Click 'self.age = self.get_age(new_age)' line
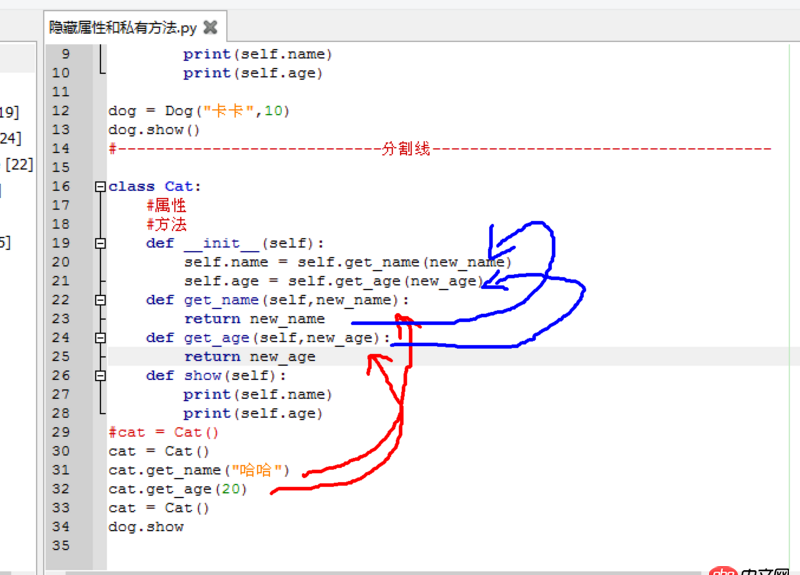 pyautogui.click(x=334, y=281)
